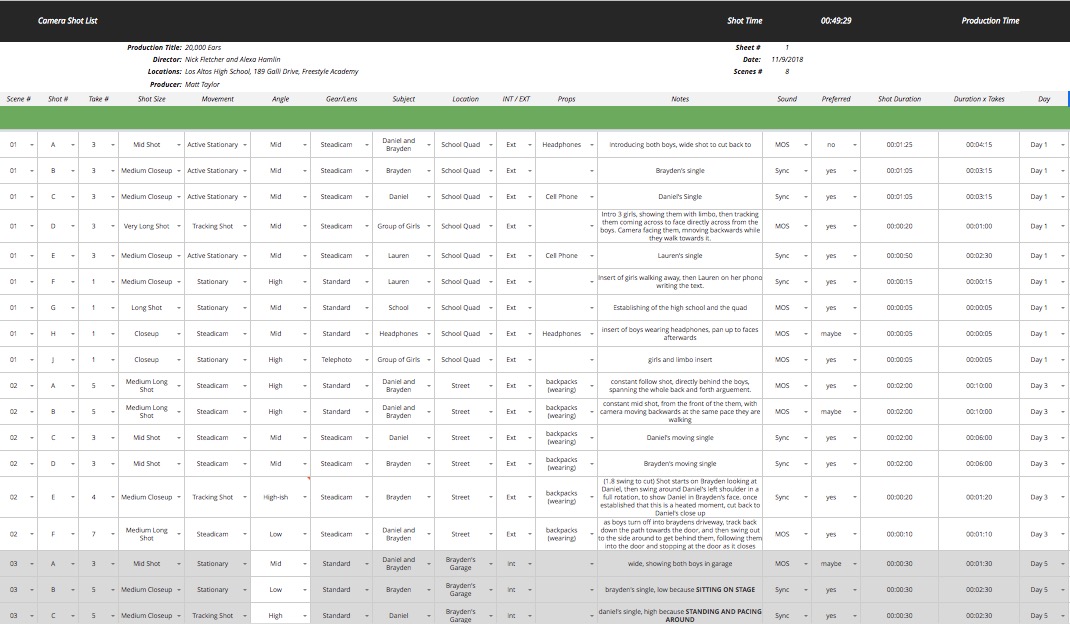Expand Props dropdown with Cell Phone for Daniel
Screen dimensions: 1070x626
pyautogui.click(x=592, y=197)
